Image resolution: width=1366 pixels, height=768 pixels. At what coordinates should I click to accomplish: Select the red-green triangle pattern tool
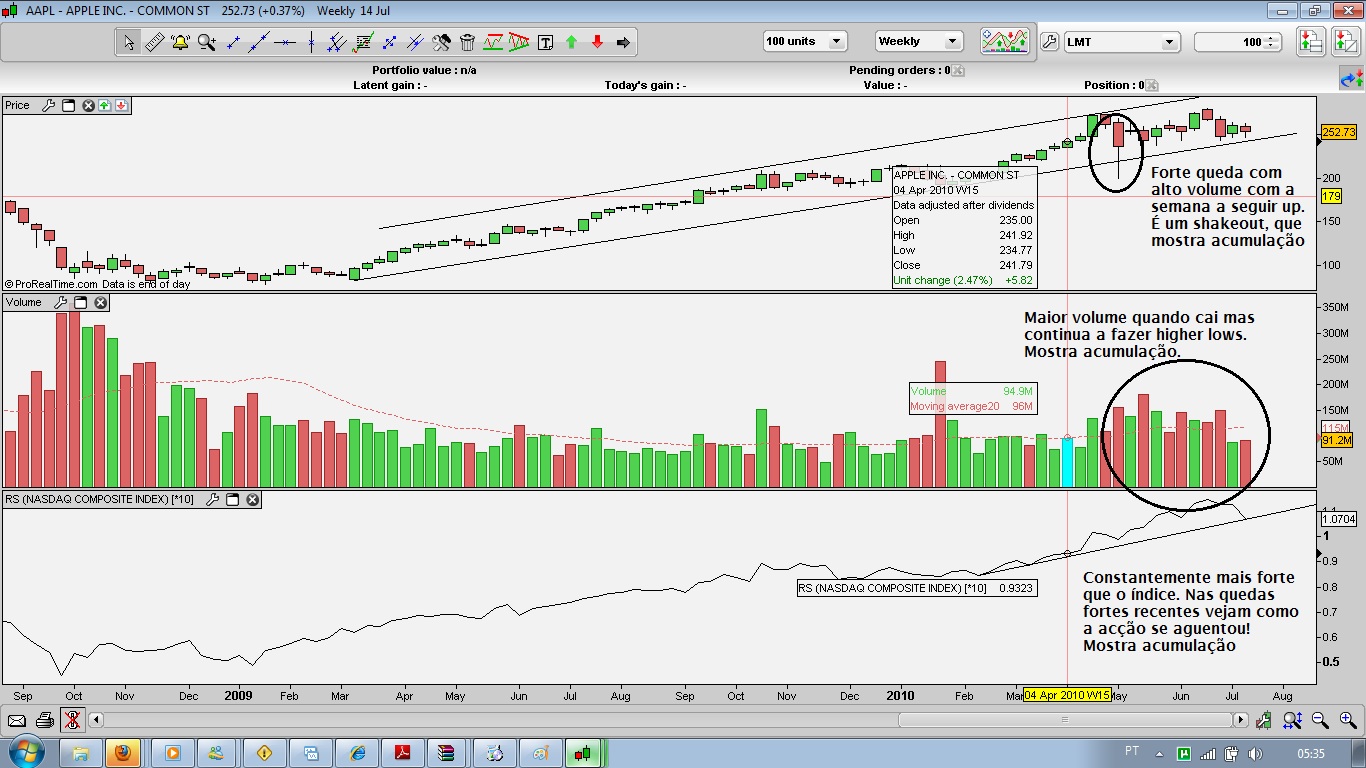click(x=519, y=42)
